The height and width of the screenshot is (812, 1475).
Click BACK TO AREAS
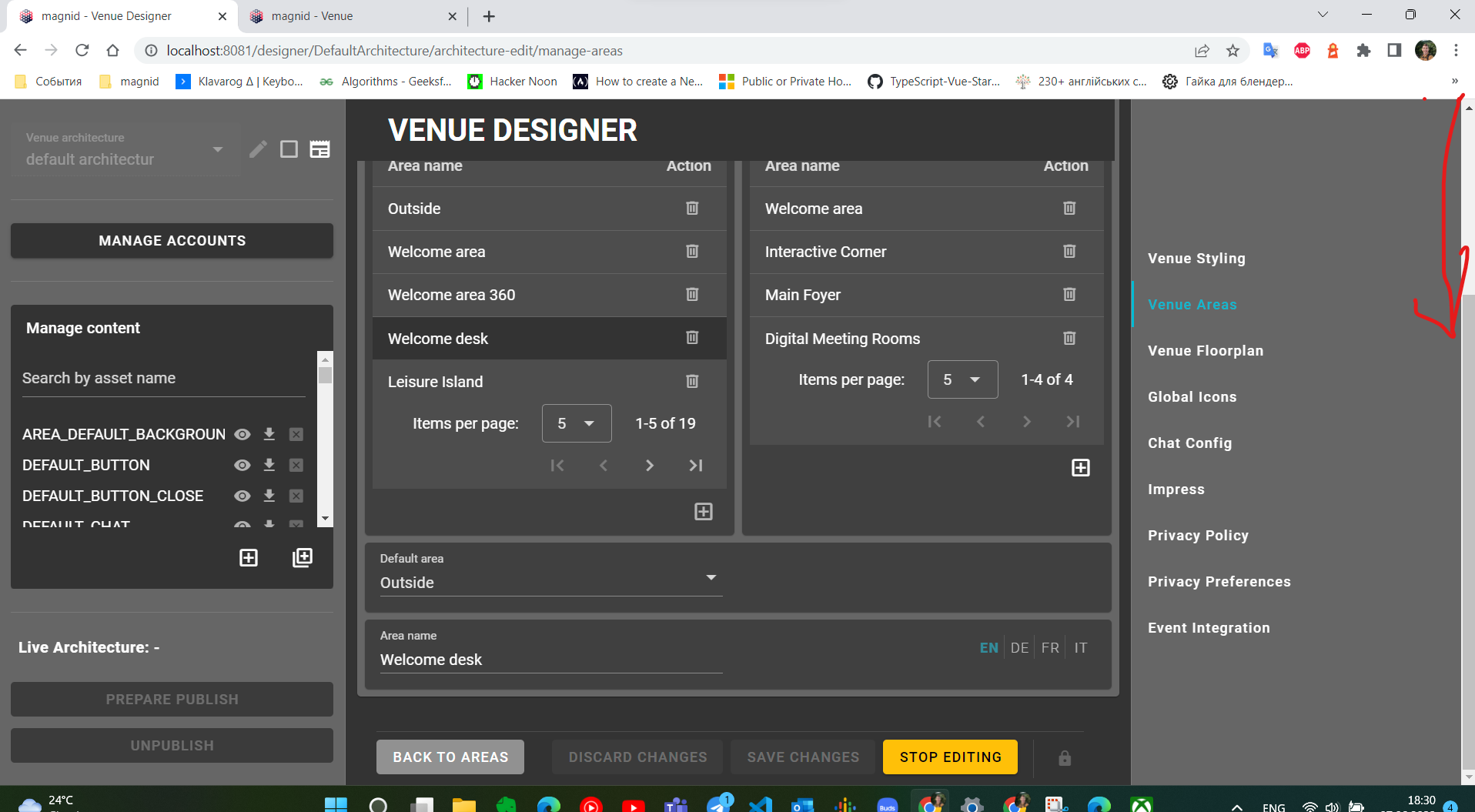tap(450, 757)
